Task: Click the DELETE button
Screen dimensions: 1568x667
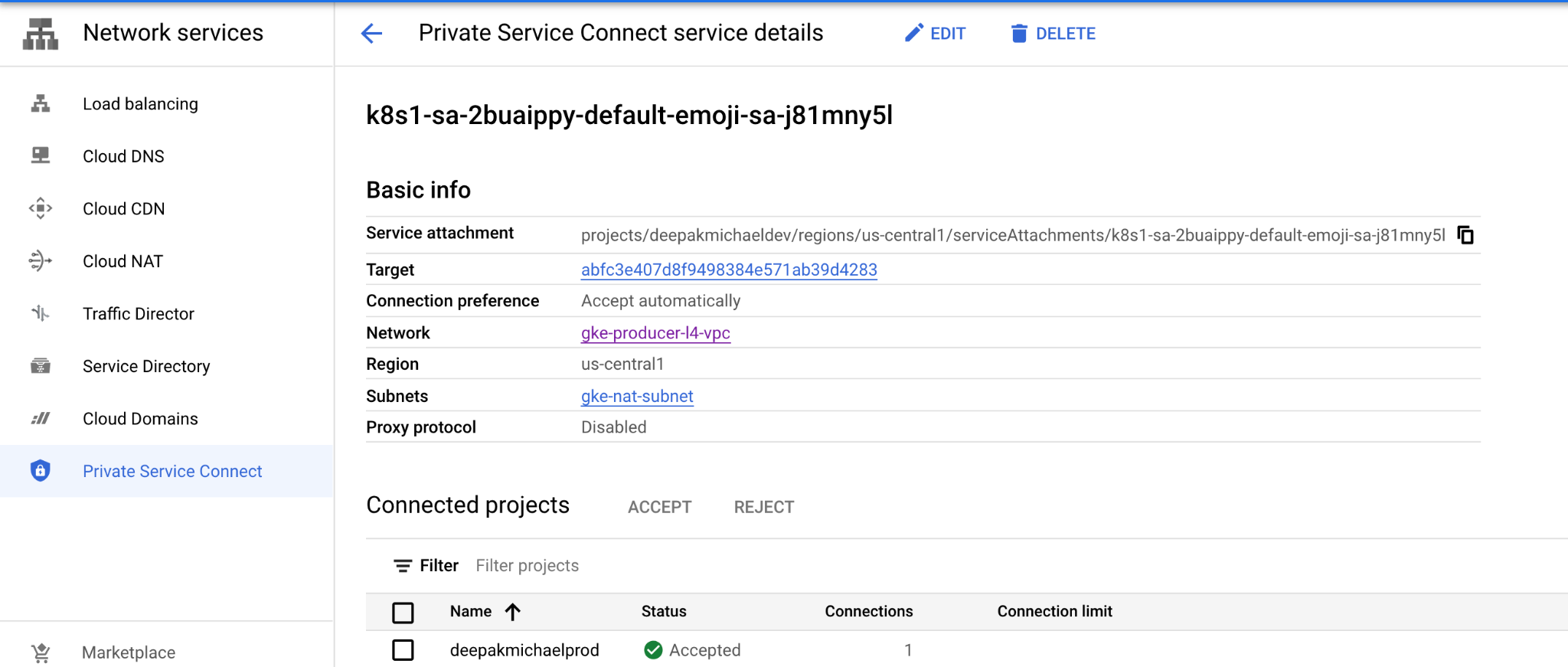Action: pyautogui.click(x=1053, y=34)
